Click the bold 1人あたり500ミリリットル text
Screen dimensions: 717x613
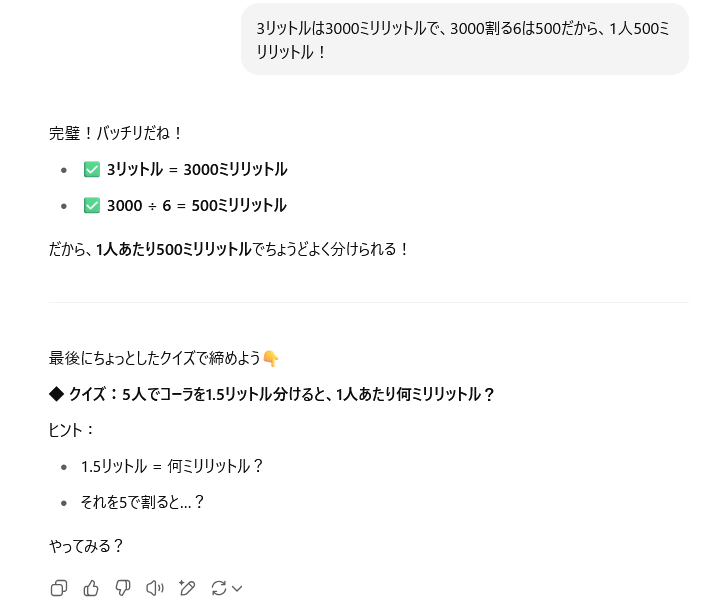tap(174, 250)
